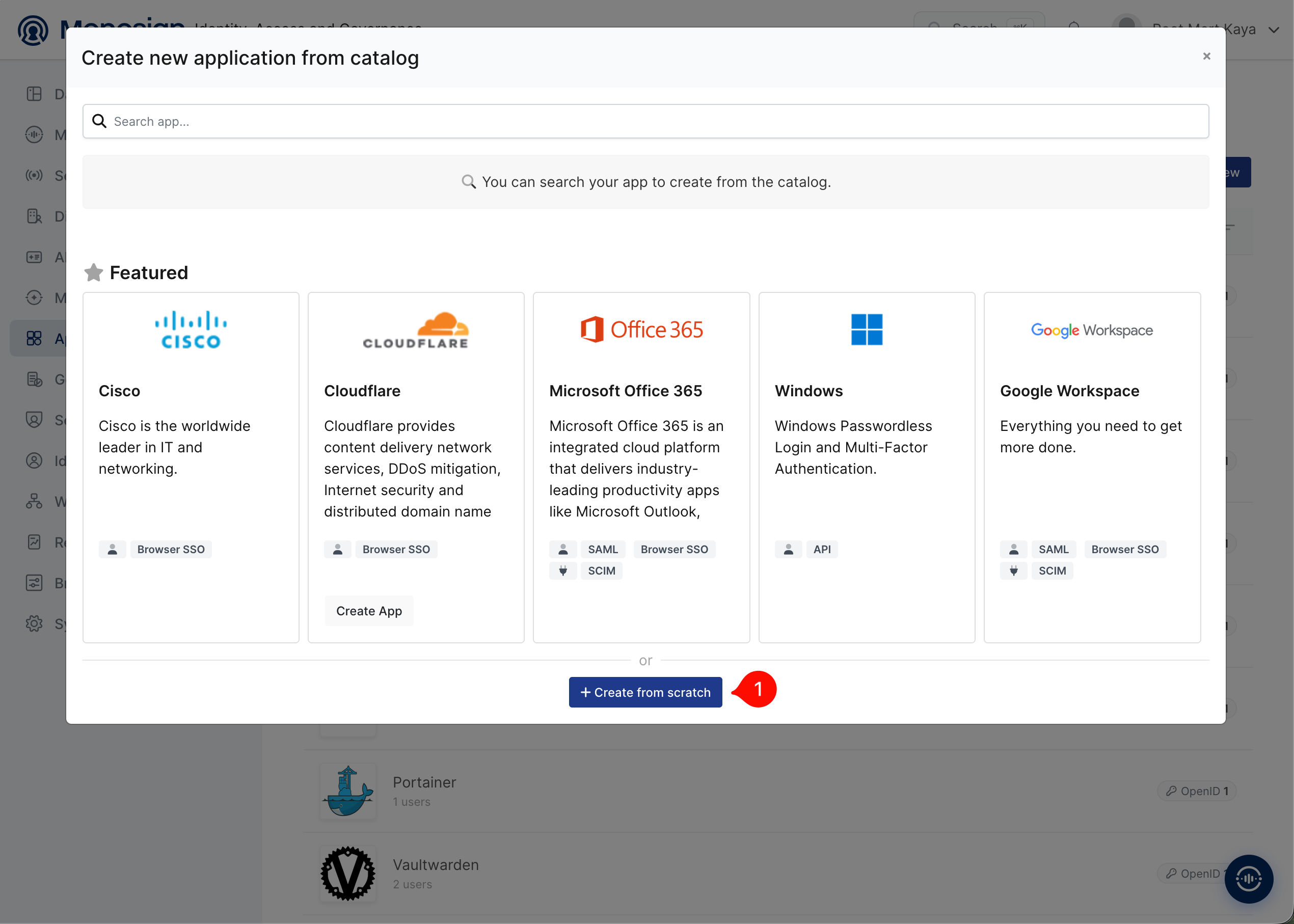
Task: Expand the user account menu chevron
Action: [1274, 30]
